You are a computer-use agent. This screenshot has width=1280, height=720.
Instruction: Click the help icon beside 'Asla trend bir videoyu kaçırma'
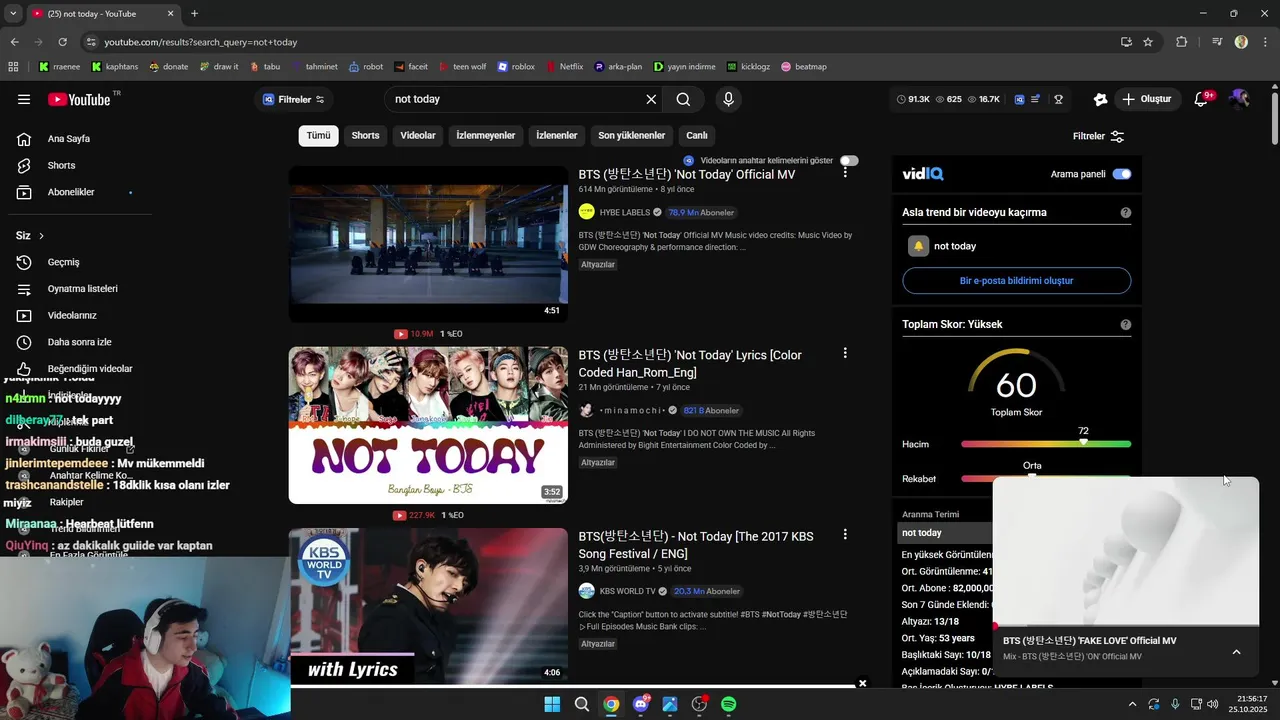1126,213
